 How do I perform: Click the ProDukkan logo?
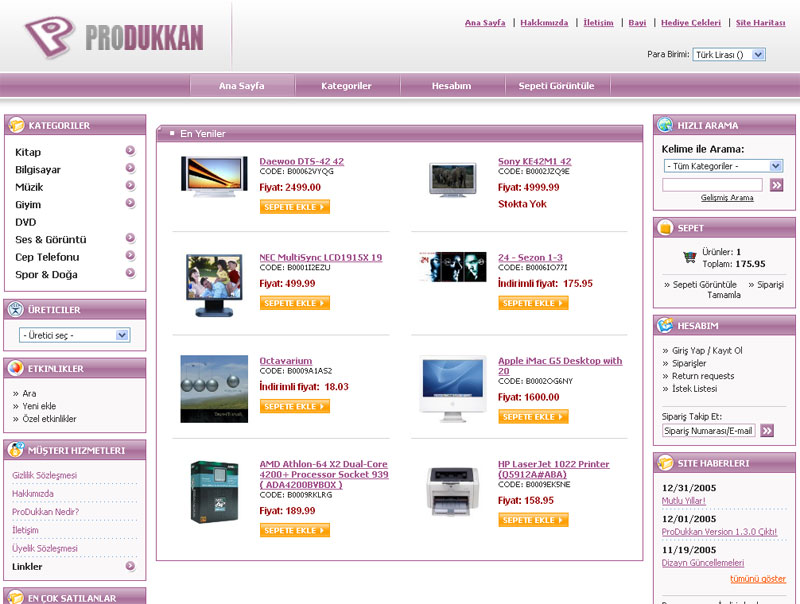pyautogui.click(x=114, y=37)
